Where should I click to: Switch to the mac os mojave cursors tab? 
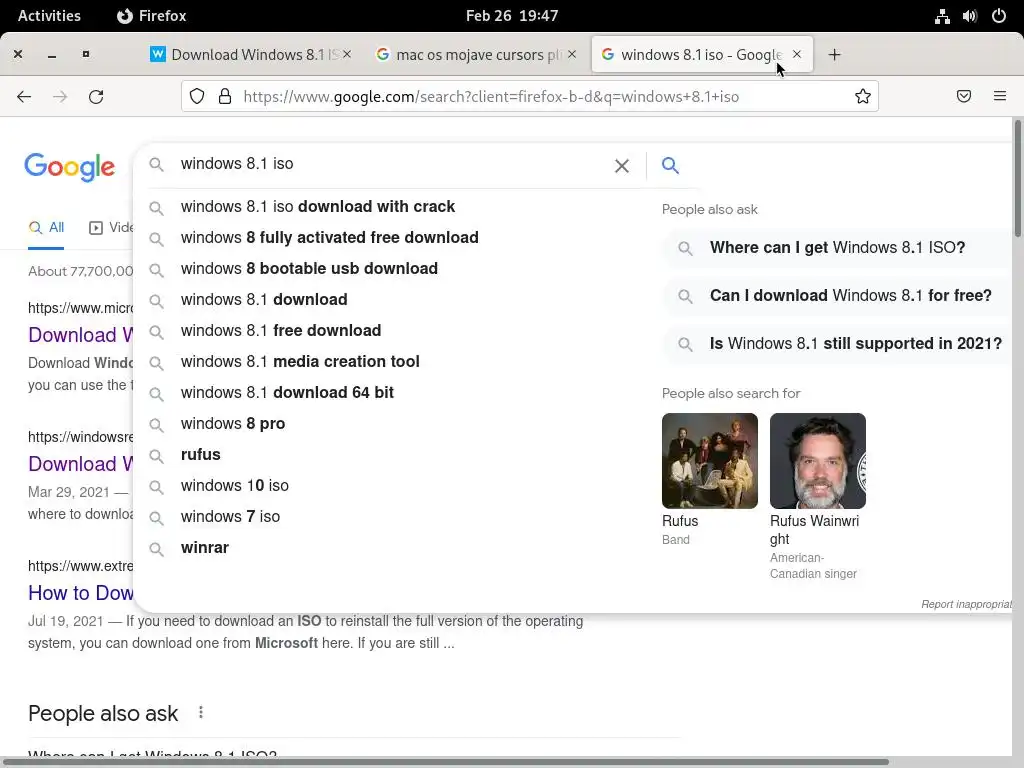click(475, 55)
